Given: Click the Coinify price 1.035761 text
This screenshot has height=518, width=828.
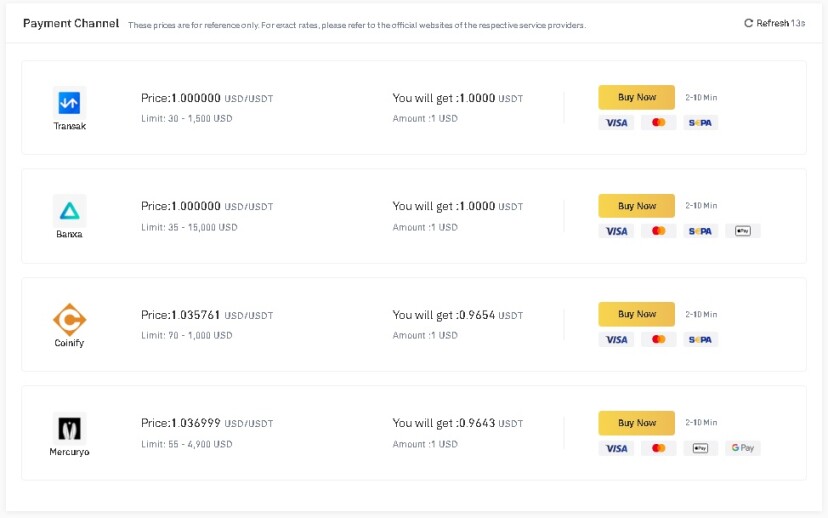Looking at the screenshot, I should click(x=195, y=315).
